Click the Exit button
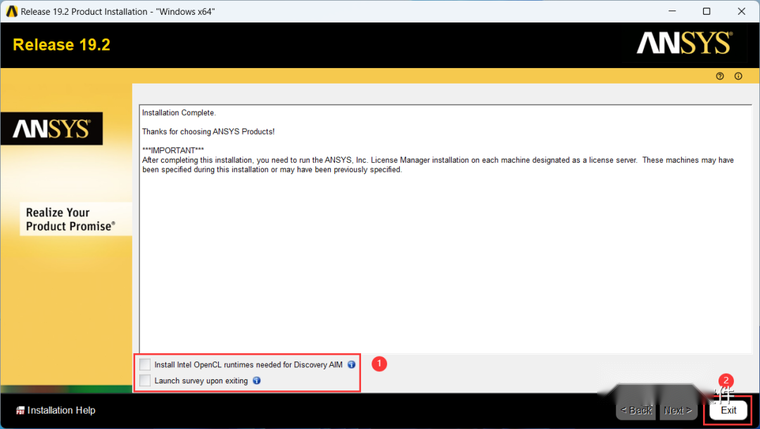Viewport: 760px width, 429px height. tap(728, 410)
